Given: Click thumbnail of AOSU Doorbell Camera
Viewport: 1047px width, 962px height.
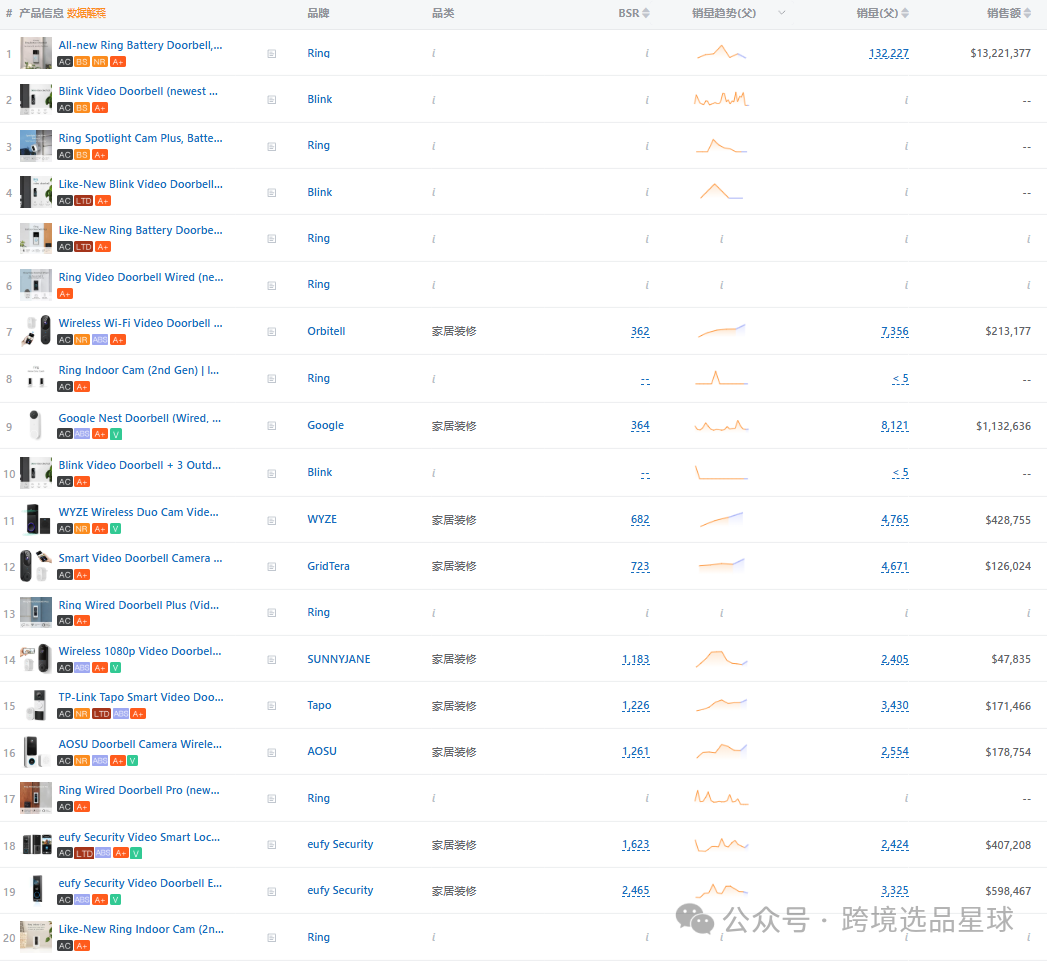Looking at the screenshot, I should pyautogui.click(x=36, y=752).
